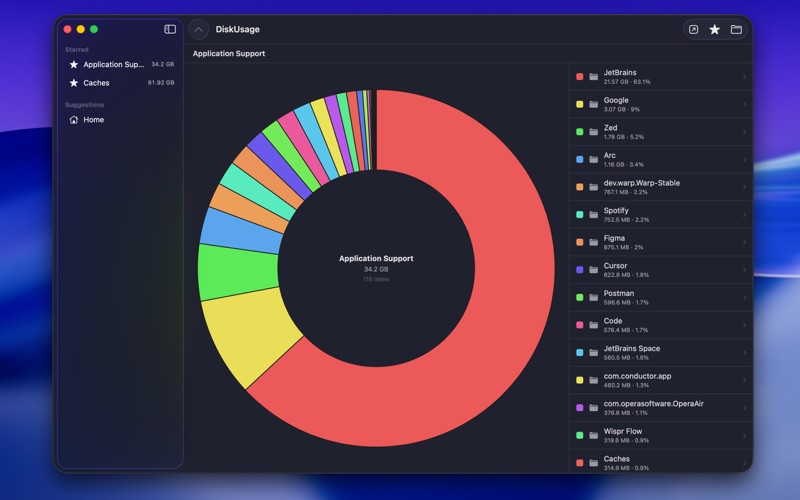The image size is (800, 500).
Task: Select the "JetBrains Space" list entry name
Action: 632,348
